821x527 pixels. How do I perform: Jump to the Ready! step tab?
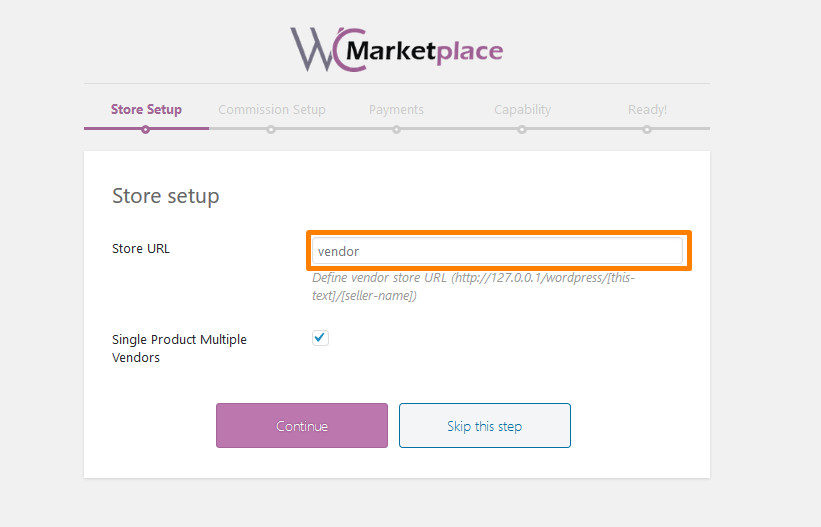pos(647,109)
